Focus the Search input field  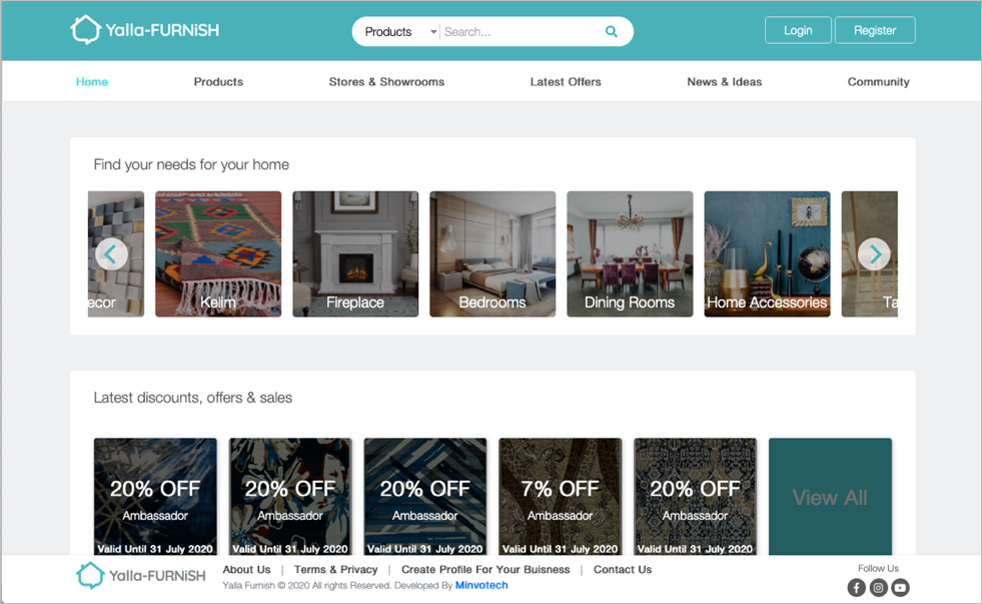coord(521,31)
